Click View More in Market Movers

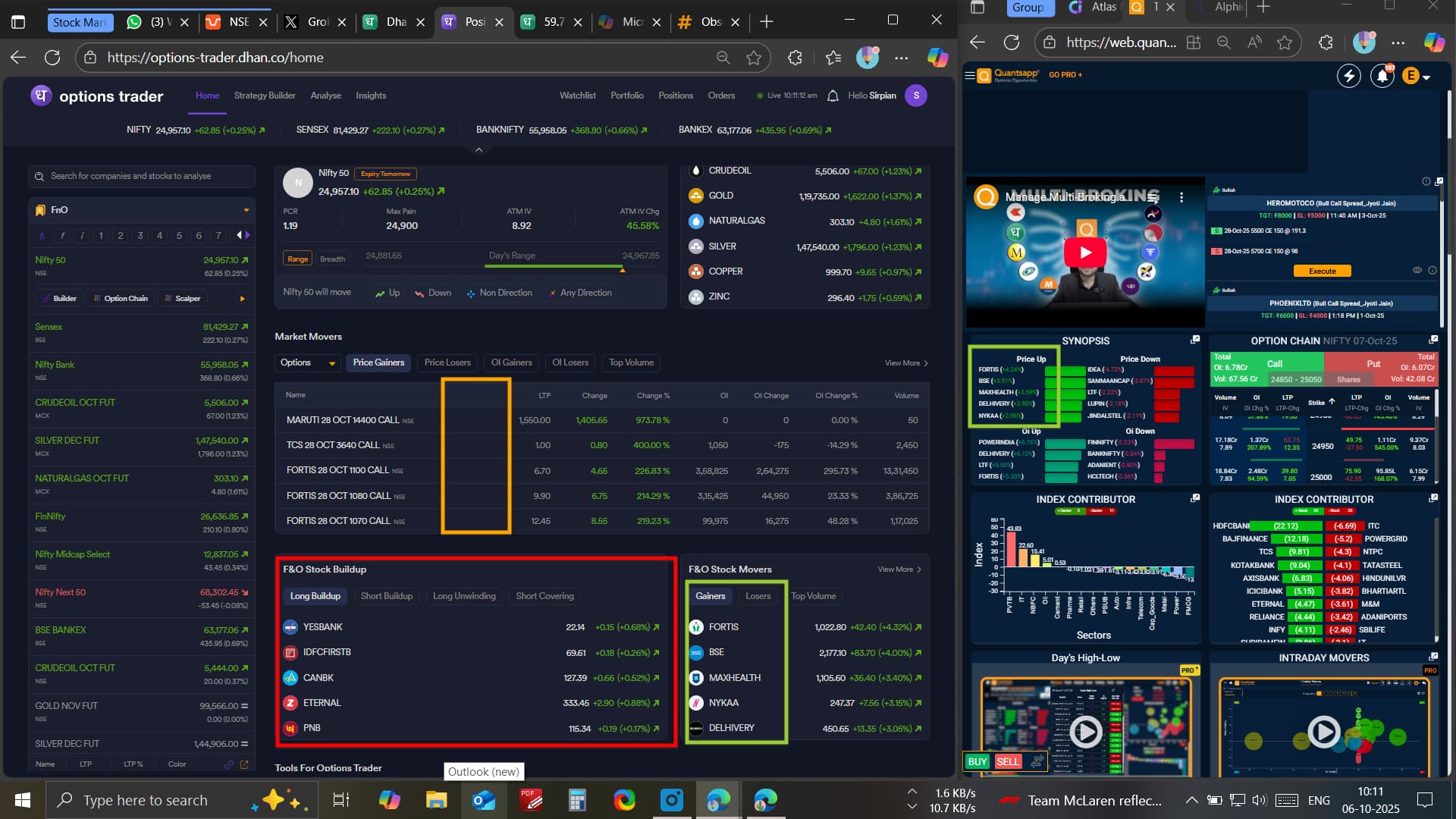[x=905, y=363]
